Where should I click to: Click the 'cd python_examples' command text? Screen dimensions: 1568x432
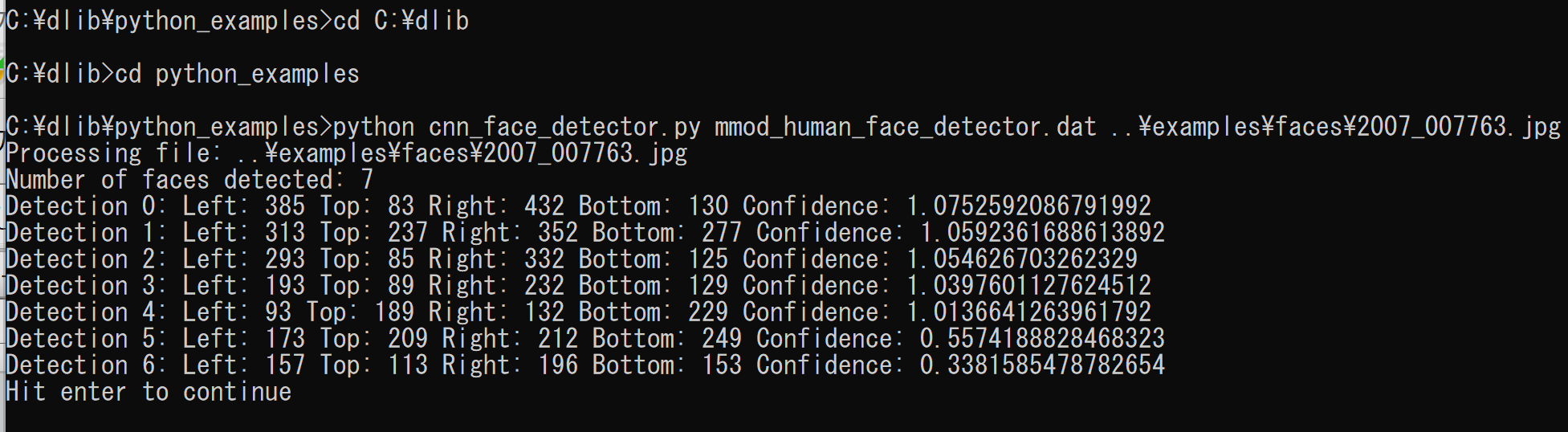click(x=237, y=74)
